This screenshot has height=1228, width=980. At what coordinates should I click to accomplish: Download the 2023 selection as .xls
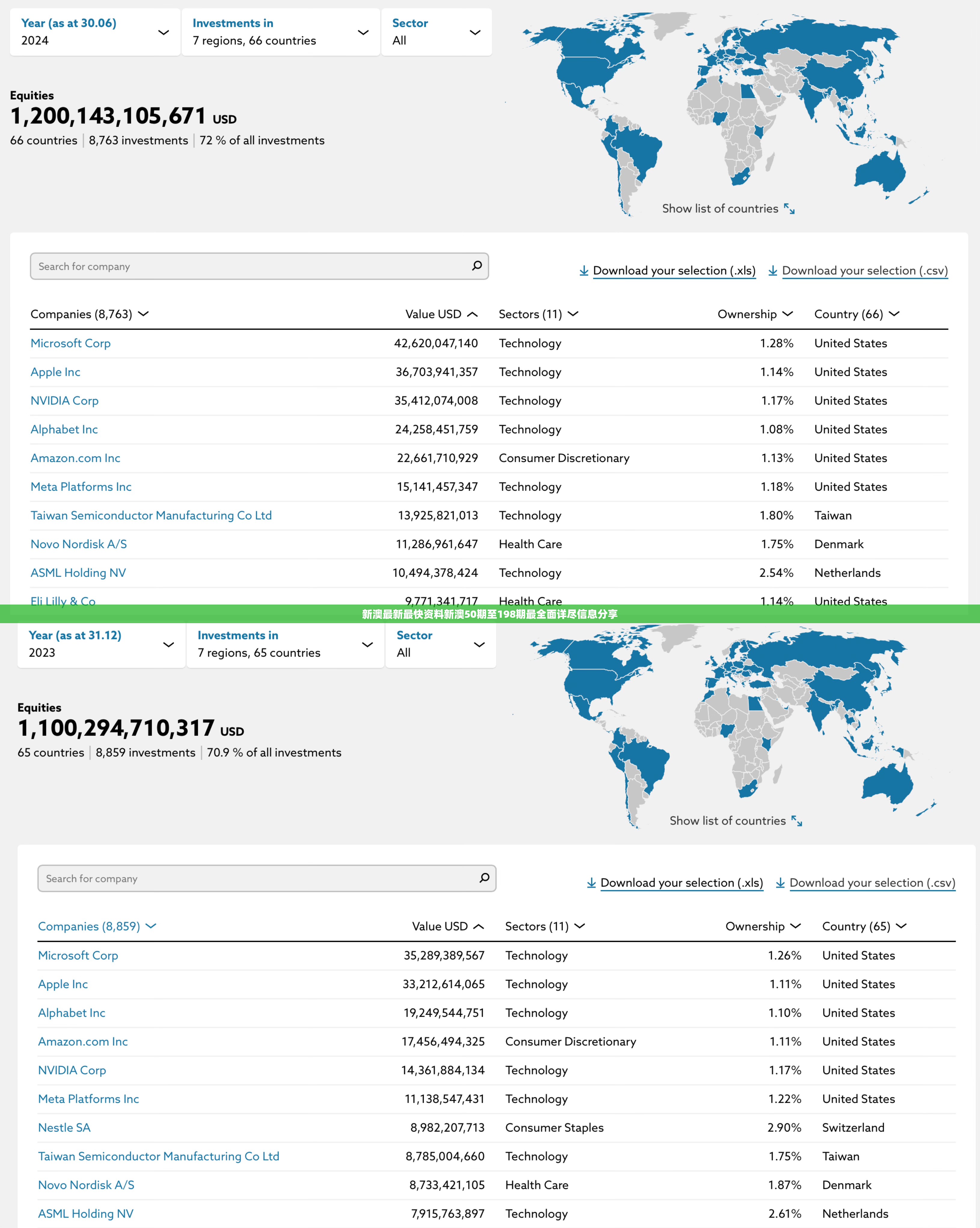point(682,883)
